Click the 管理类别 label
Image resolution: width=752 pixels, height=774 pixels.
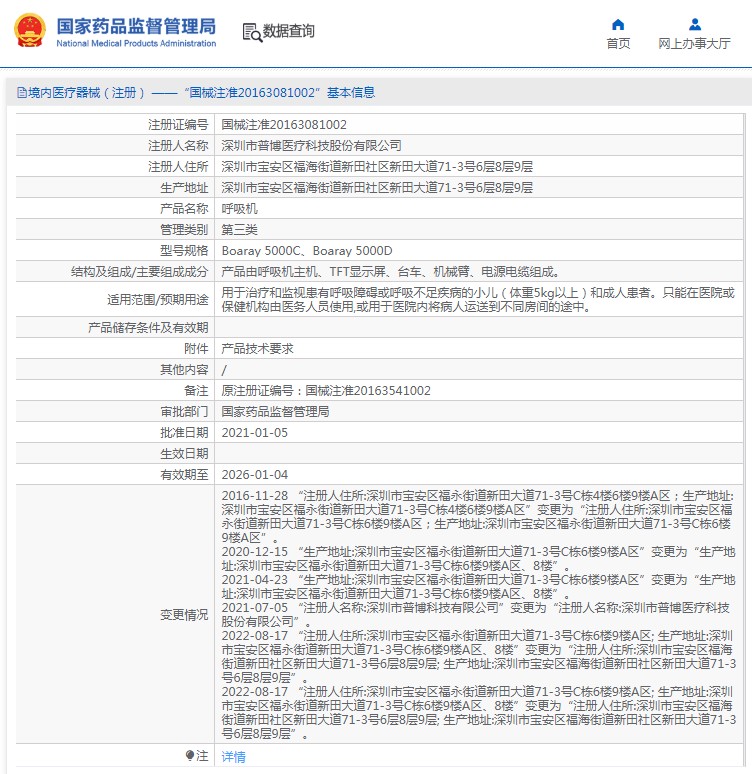(x=184, y=230)
